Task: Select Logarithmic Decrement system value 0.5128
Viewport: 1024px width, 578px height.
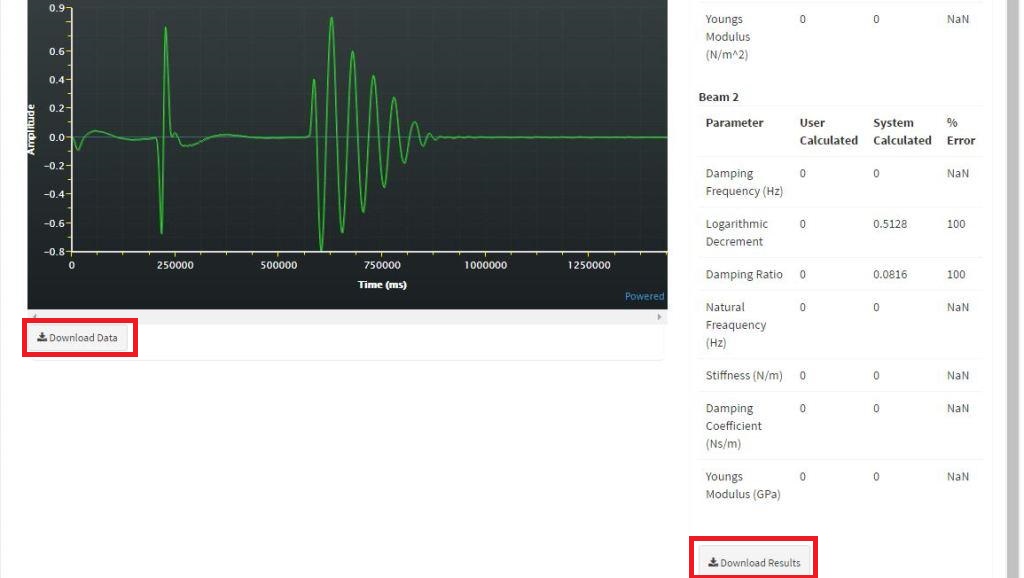Action: pyautogui.click(x=889, y=224)
